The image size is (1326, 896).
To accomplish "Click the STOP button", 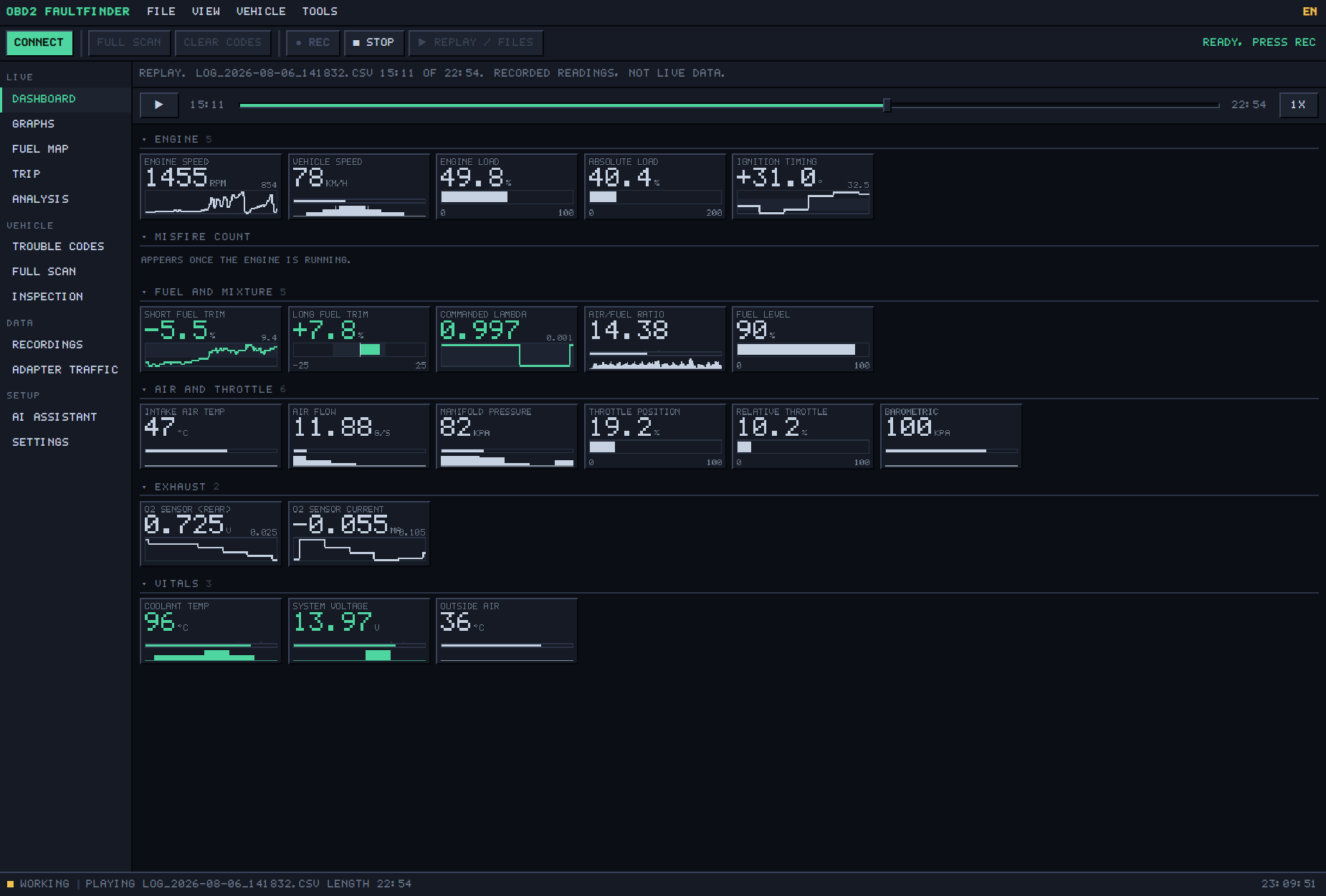I will click(x=373, y=42).
